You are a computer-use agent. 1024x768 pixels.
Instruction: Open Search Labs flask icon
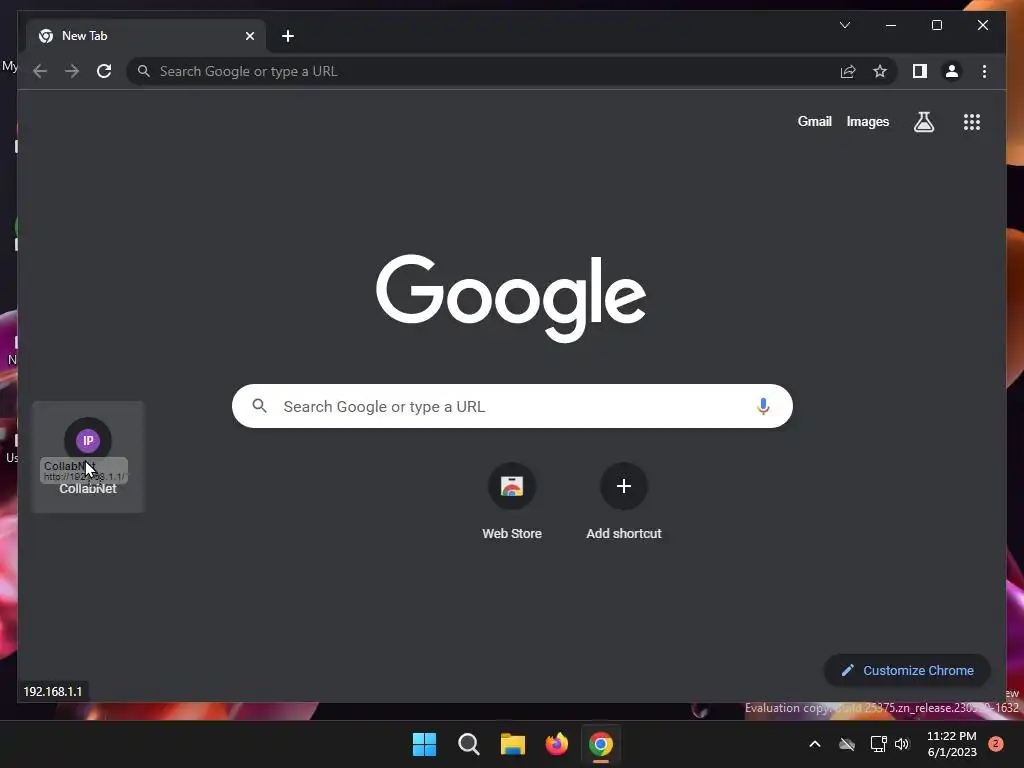point(923,121)
